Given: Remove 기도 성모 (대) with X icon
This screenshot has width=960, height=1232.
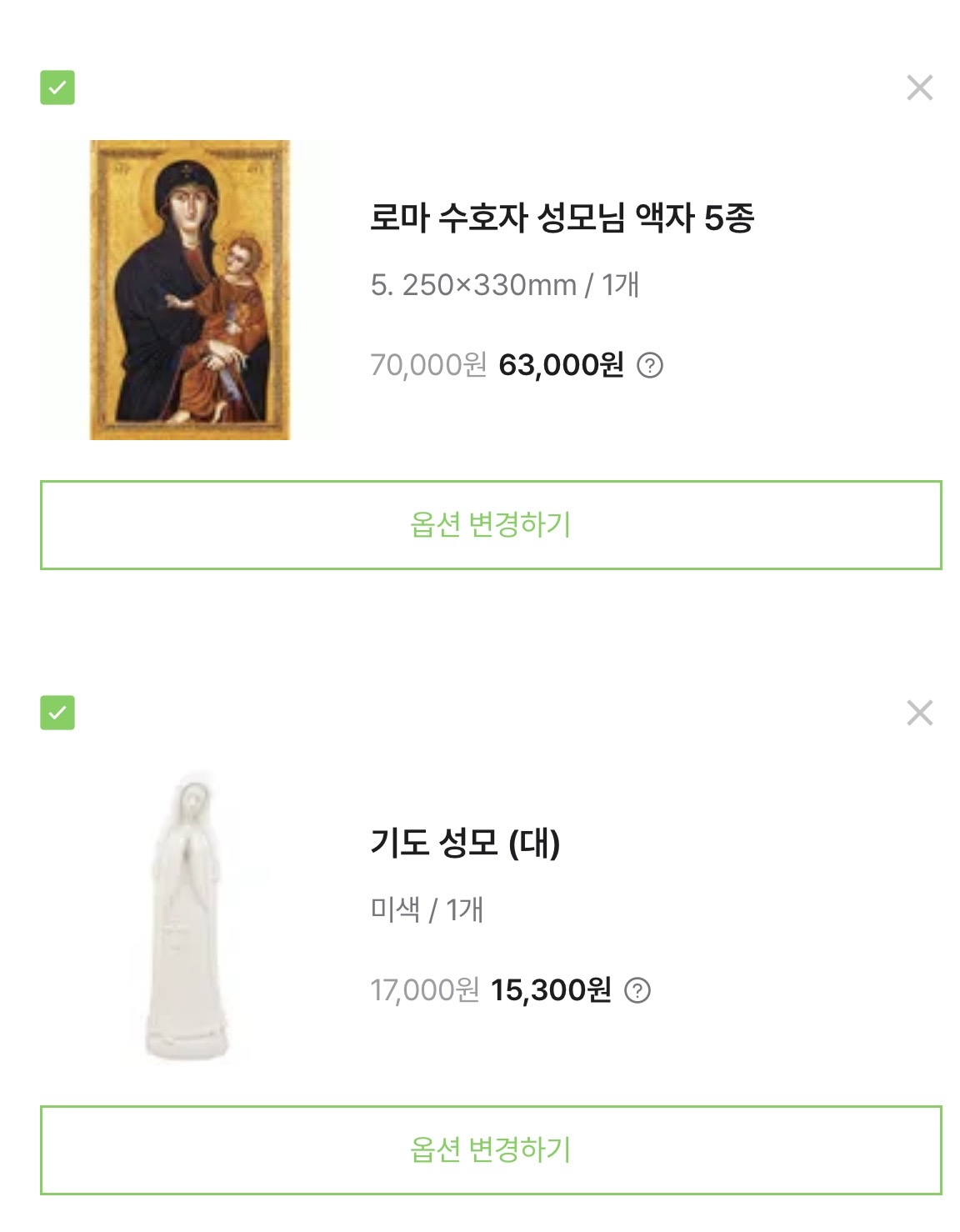Looking at the screenshot, I should [919, 713].
